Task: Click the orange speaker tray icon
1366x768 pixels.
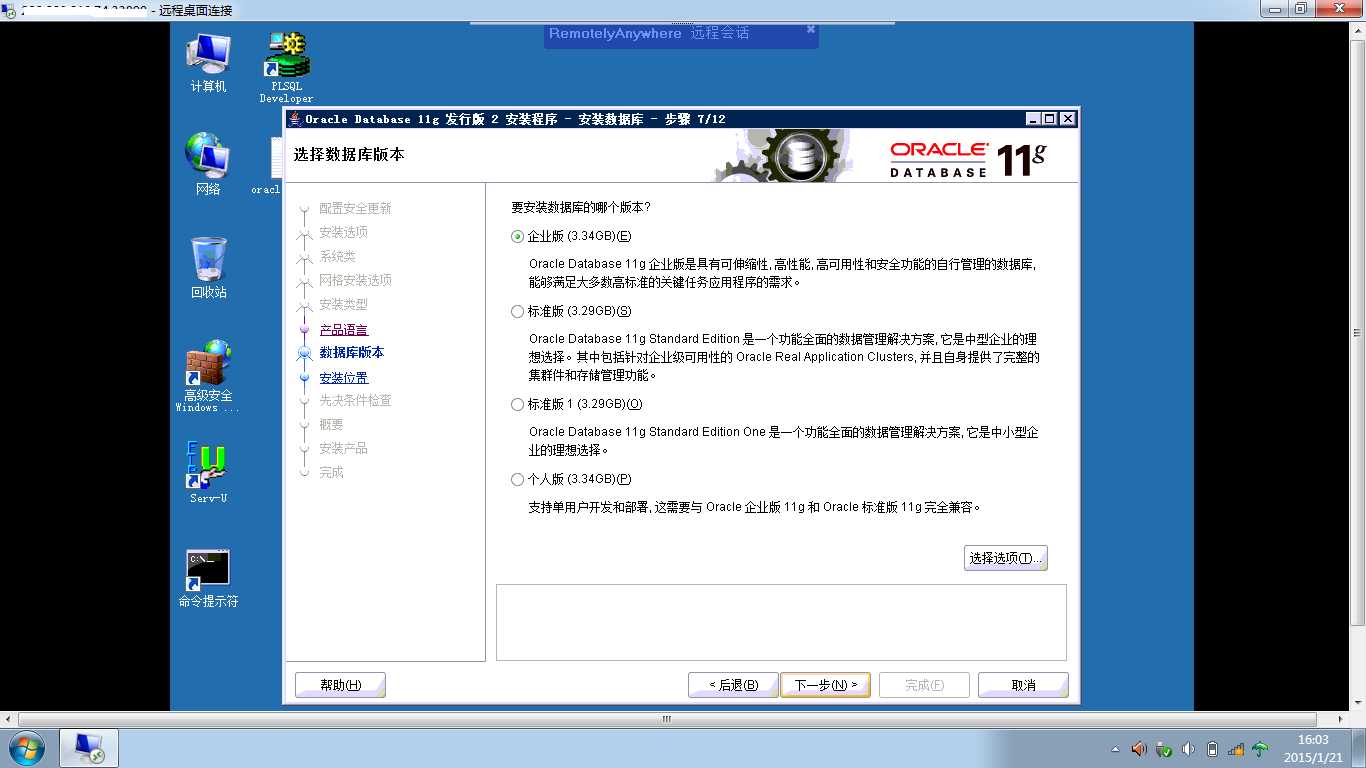Action: tap(1139, 748)
